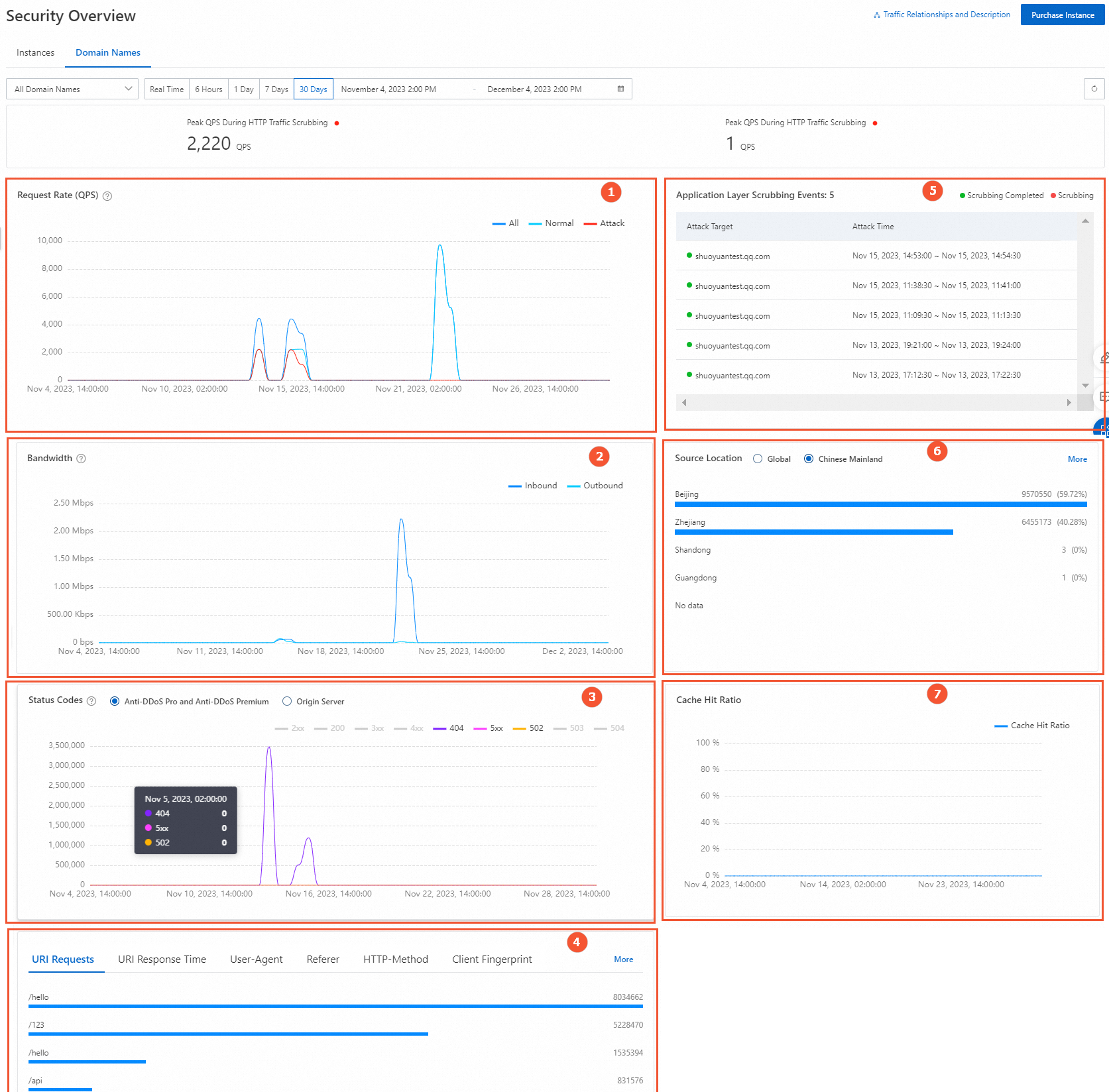This screenshot has width=1109, height=1092.
Task: Switch to the Domain Names tab
Action: [108, 52]
